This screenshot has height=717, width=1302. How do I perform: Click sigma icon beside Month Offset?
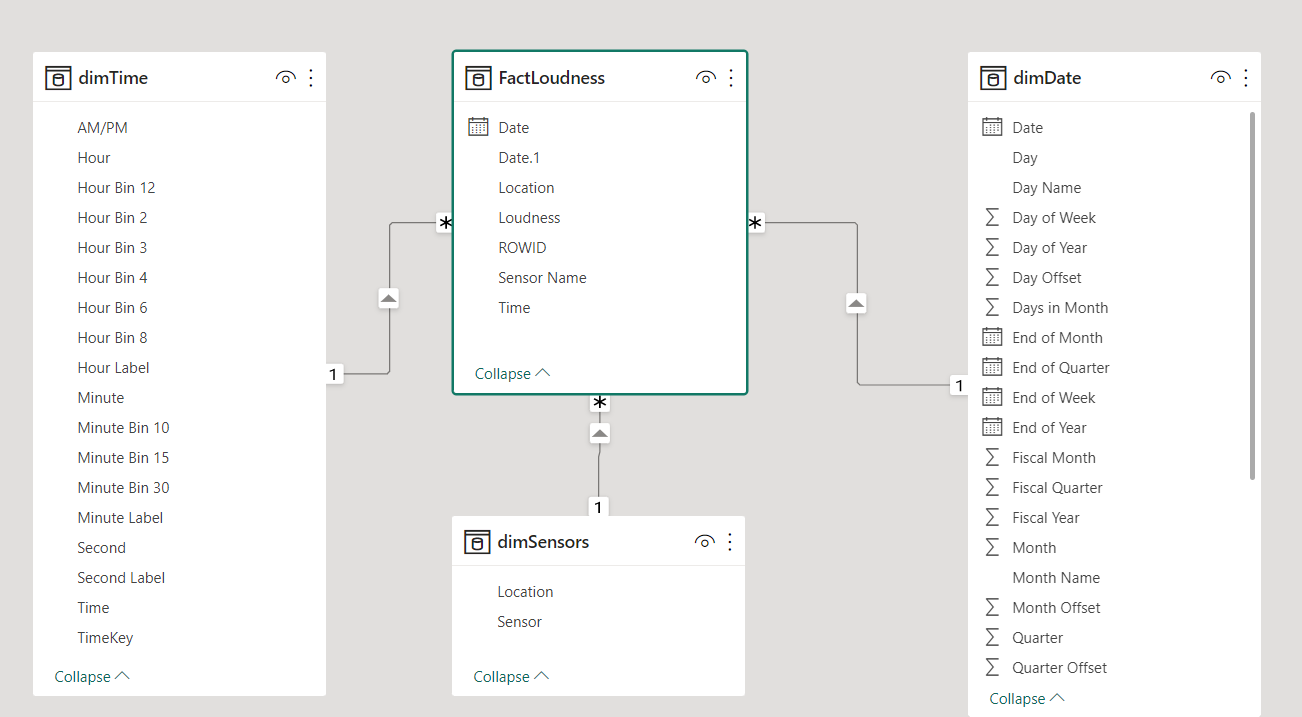click(x=992, y=607)
